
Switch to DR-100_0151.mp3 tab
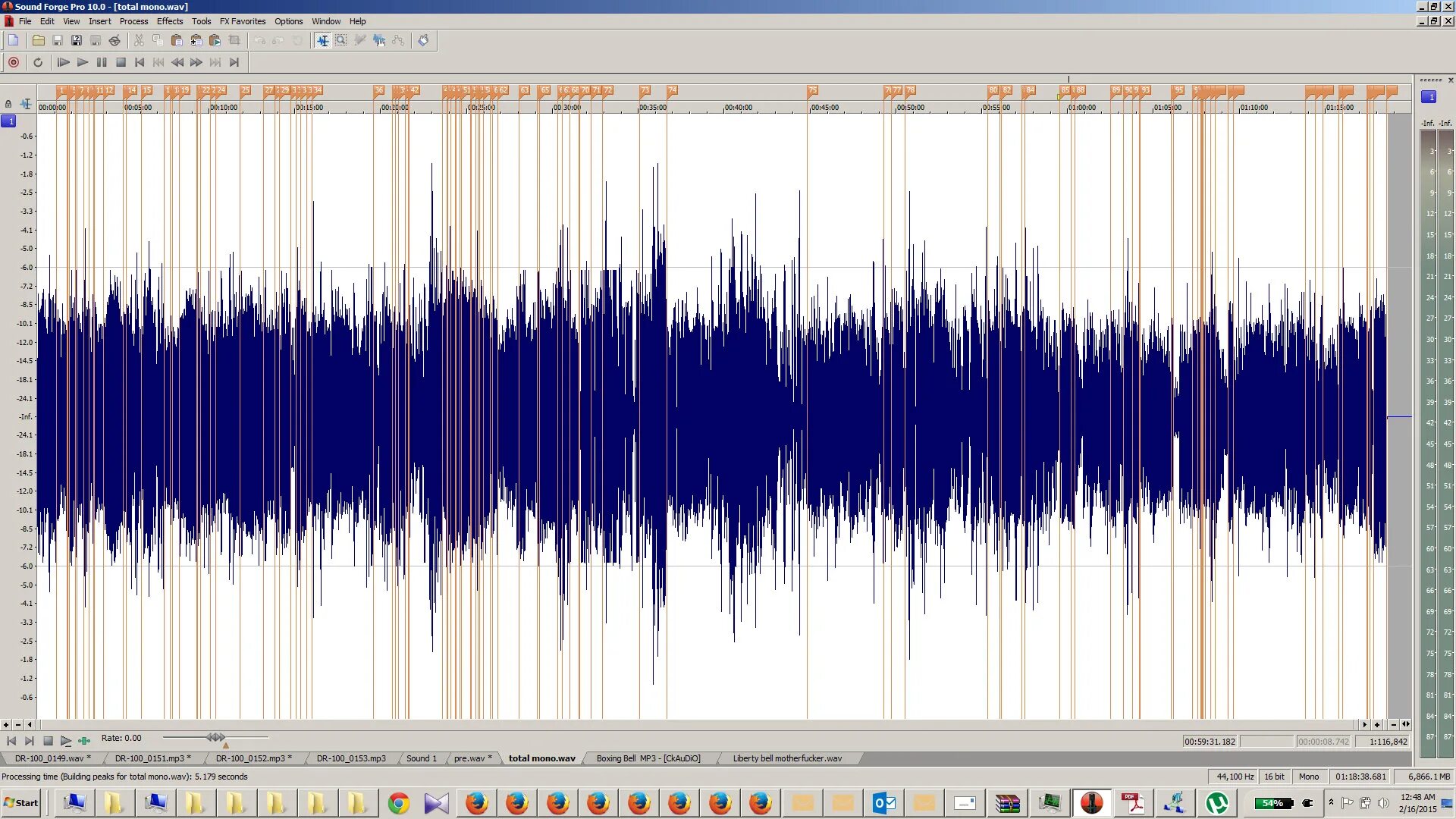click(151, 758)
